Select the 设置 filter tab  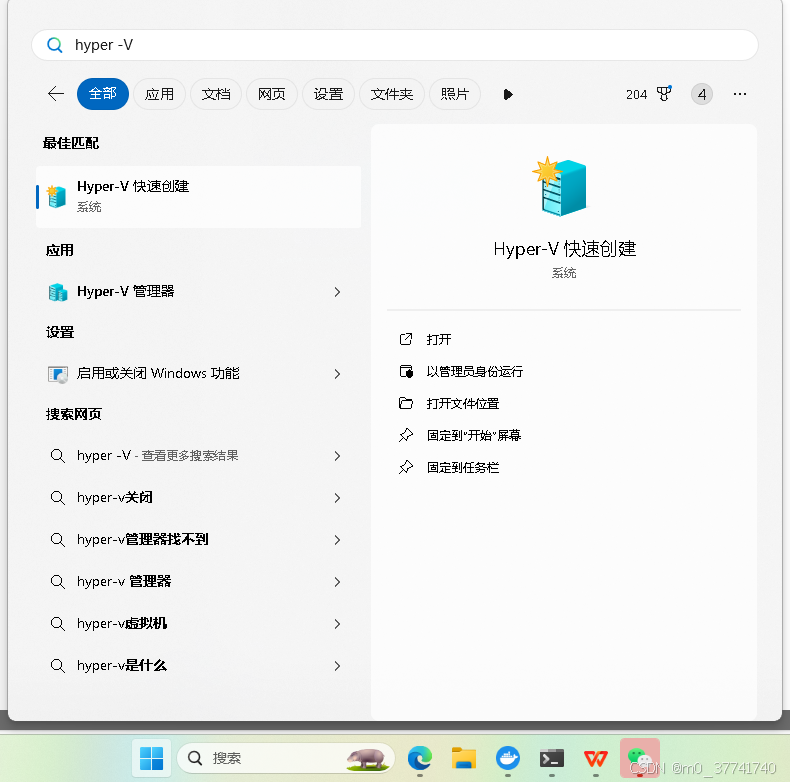pyautogui.click(x=328, y=94)
